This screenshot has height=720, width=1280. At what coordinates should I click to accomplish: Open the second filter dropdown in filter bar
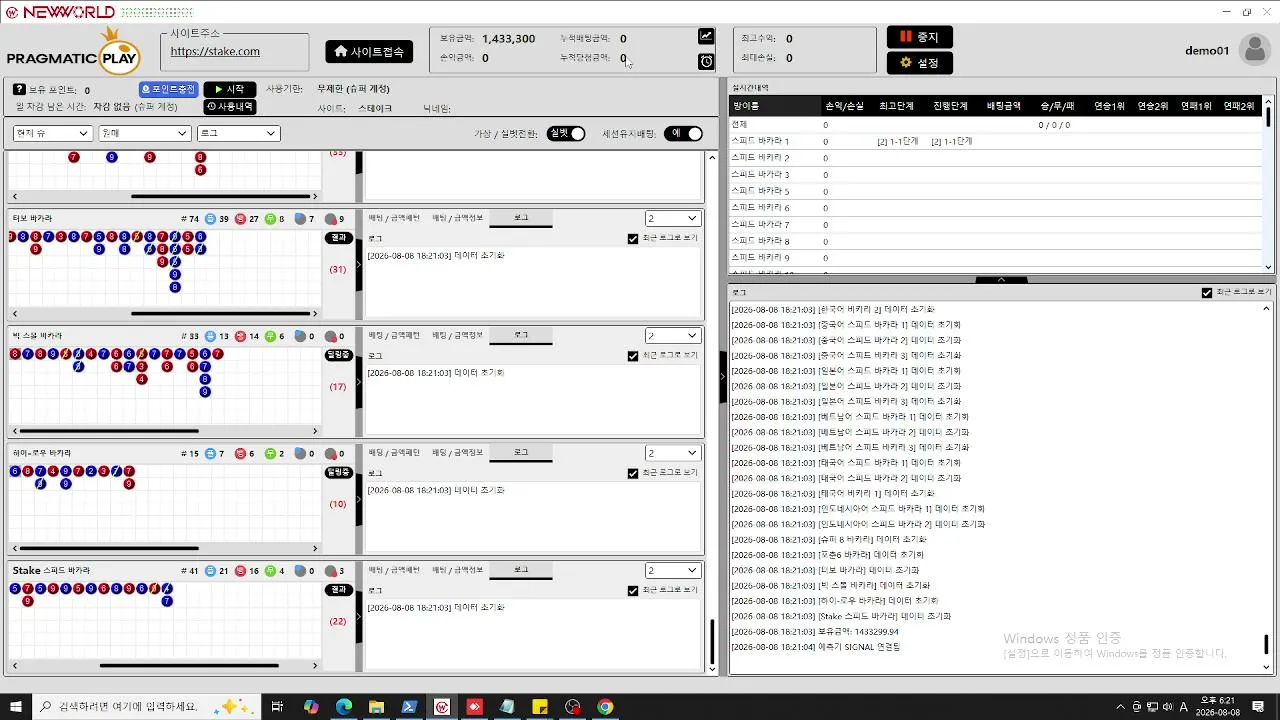pyautogui.click(x=145, y=133)
